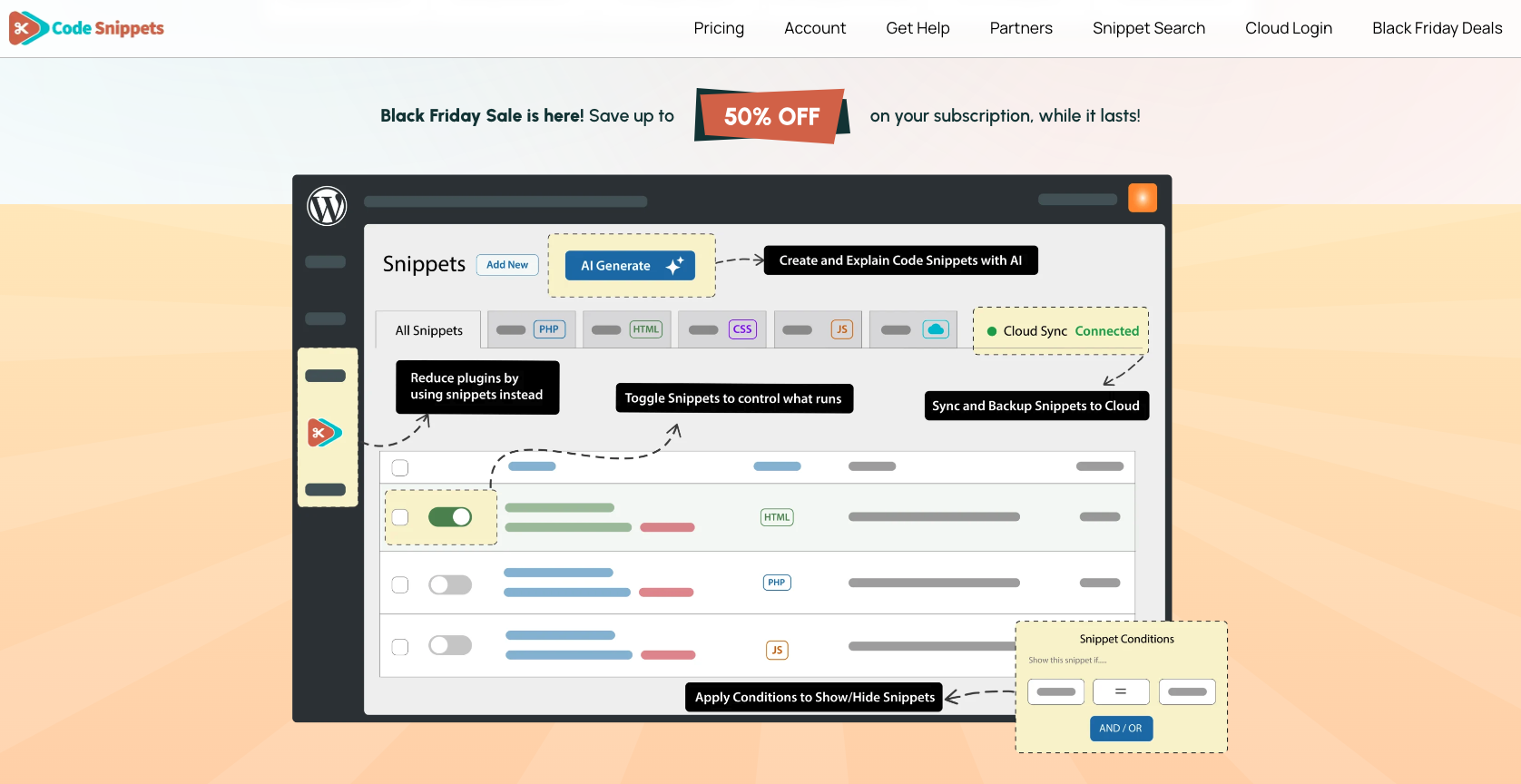Go to Cloud Login

pos(1289,28)
